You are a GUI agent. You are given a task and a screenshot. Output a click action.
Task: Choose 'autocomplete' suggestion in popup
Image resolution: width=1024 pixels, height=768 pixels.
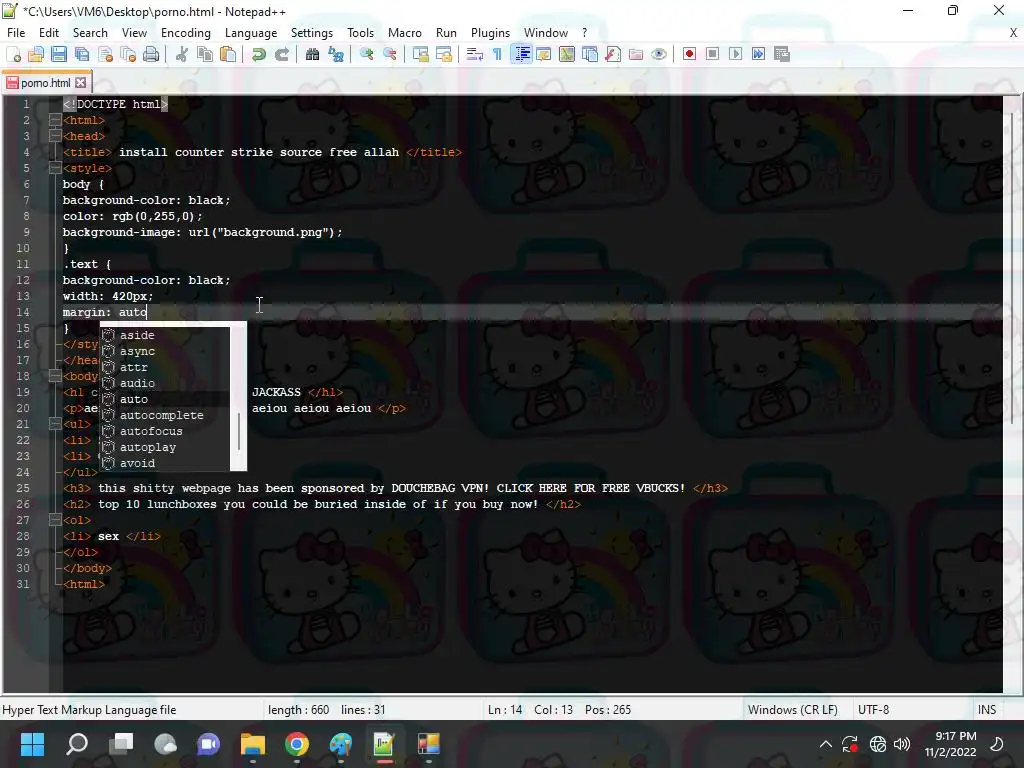pyautogui.click(x=165, y=415)
